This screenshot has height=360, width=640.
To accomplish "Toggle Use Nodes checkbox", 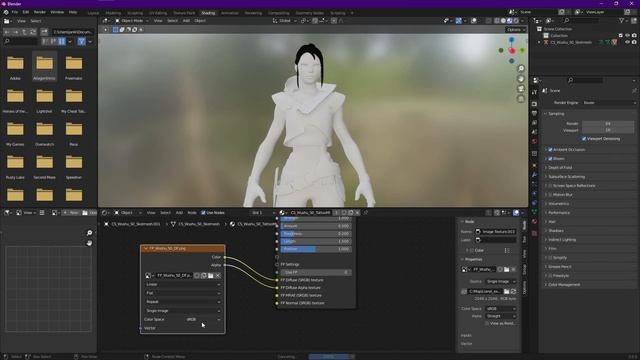I will click(203, 213).
